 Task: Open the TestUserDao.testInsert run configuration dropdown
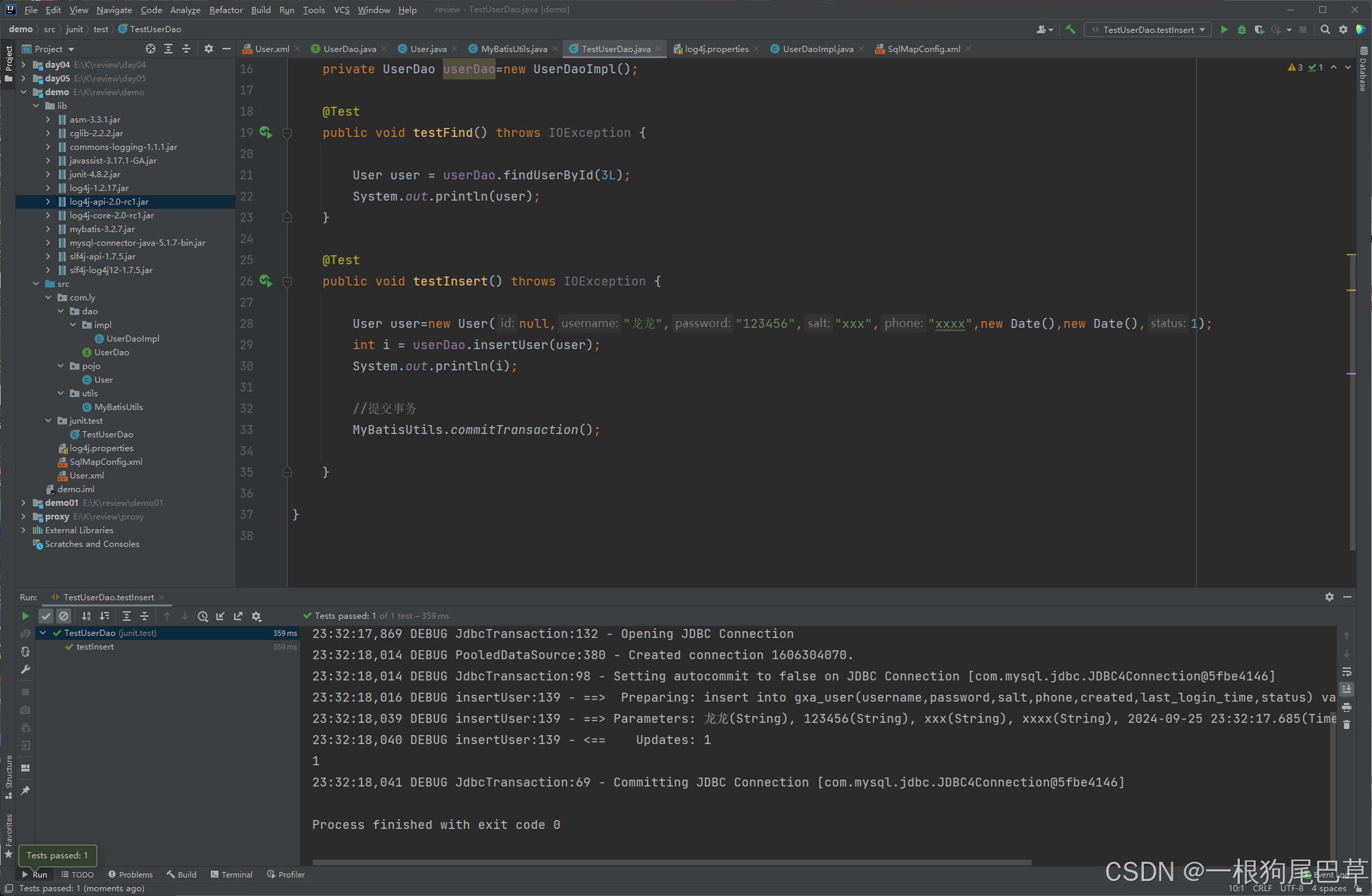click(1148, 29)
